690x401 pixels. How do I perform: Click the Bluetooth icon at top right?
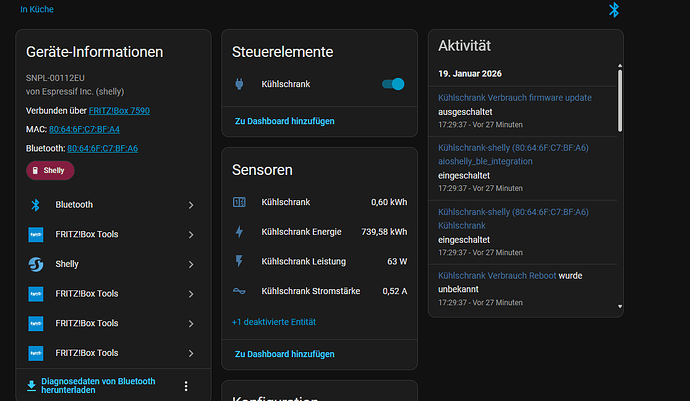pyautogui.click(x=614, y=10)
